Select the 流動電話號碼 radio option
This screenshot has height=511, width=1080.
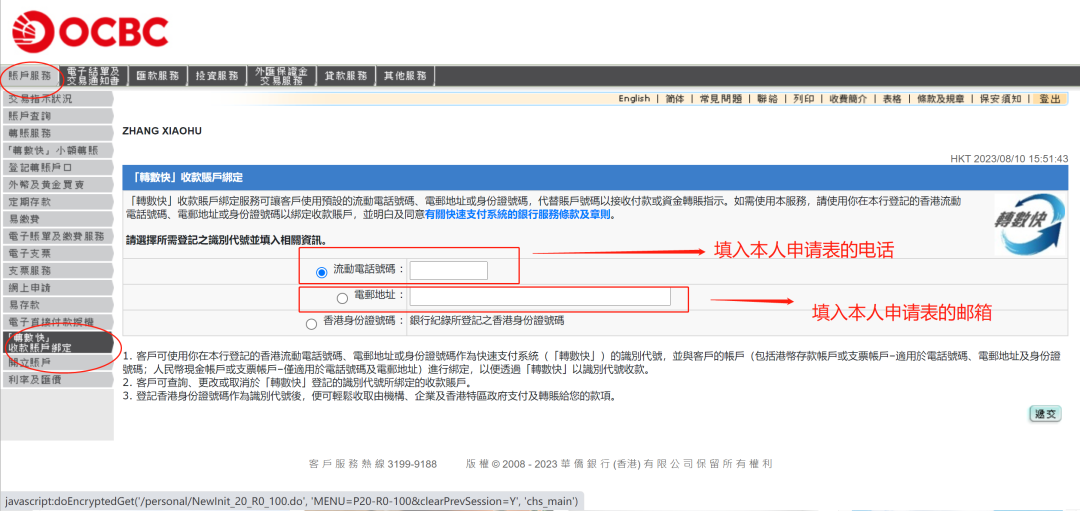coord(321,273)
